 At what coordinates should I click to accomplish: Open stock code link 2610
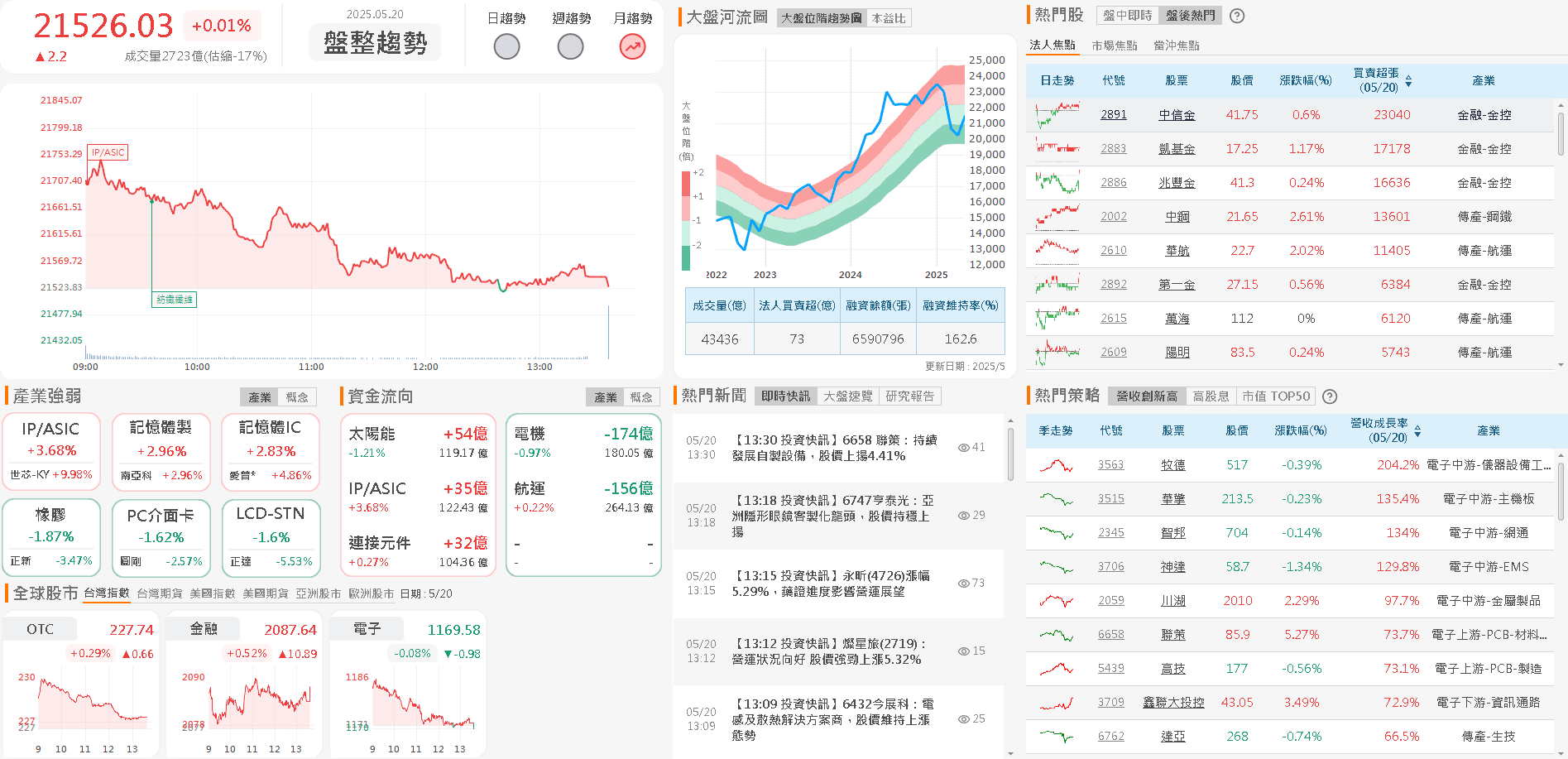(1114, 251)
